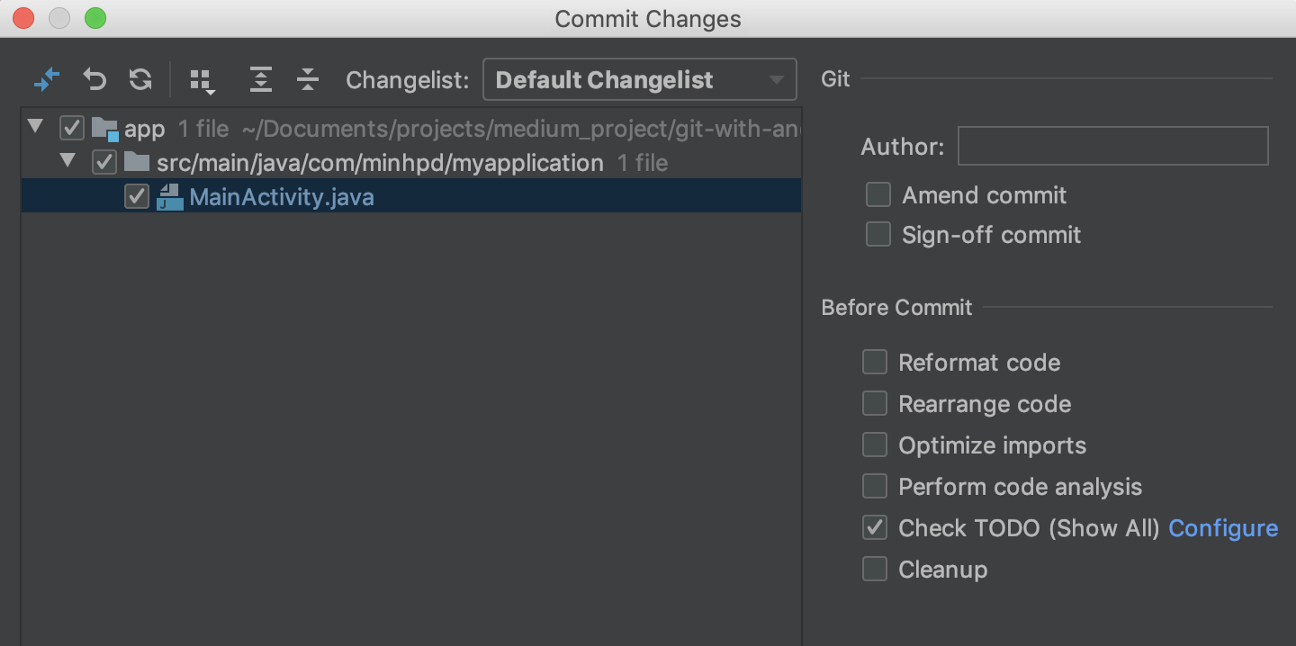Click the app module folder icon
The height and width of the screenshot is (646, 1296).
pyautogui.click(x=105, y=129)
